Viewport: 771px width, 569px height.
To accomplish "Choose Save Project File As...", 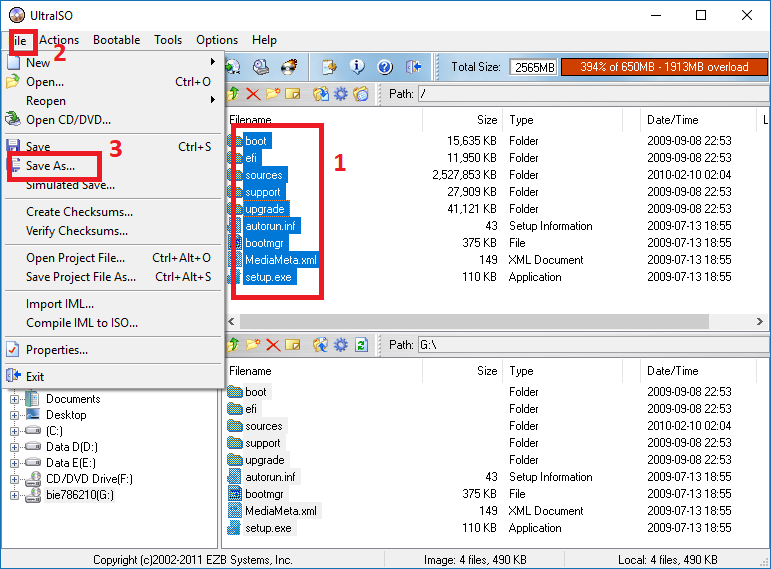I will (113, 277).
